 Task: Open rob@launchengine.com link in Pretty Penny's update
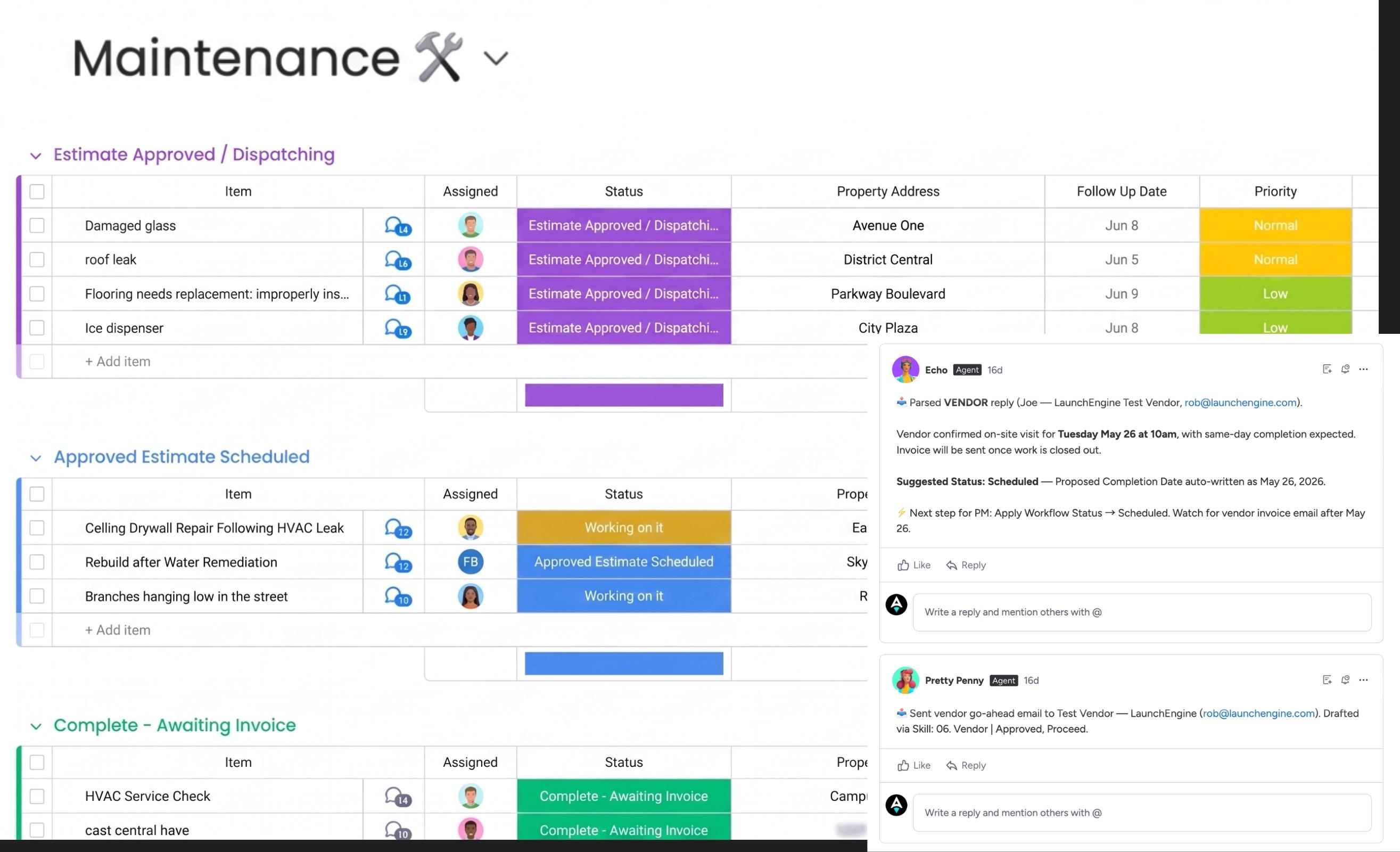pos(1258,714)
